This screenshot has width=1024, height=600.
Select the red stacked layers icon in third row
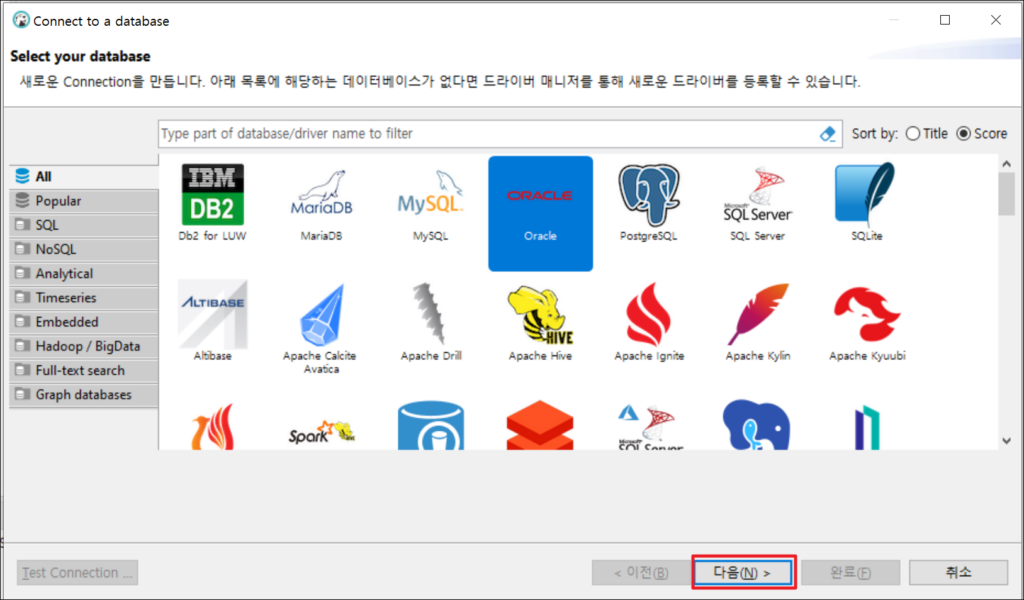[x=540, y=426]
